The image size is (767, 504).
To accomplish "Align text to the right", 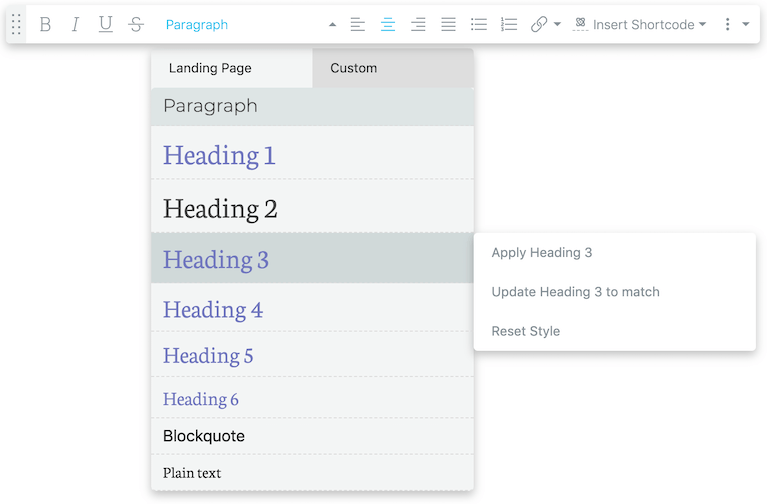I will pyautogui.click(x=418, y=24).
